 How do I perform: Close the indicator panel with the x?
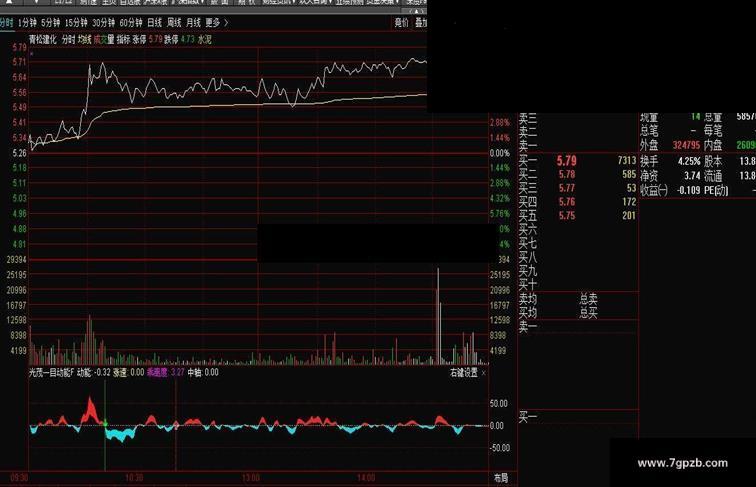click(x=484, y=373)
